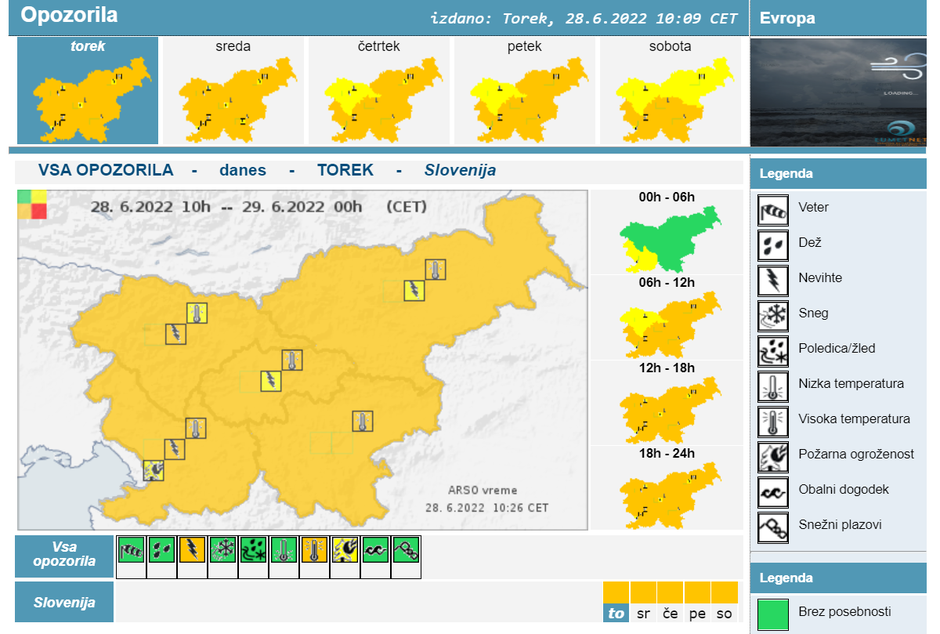The width and height of the screenshot is (940, 634).
Task: Filter by high temperature warning icon
Action: click(x=315, y=550)
